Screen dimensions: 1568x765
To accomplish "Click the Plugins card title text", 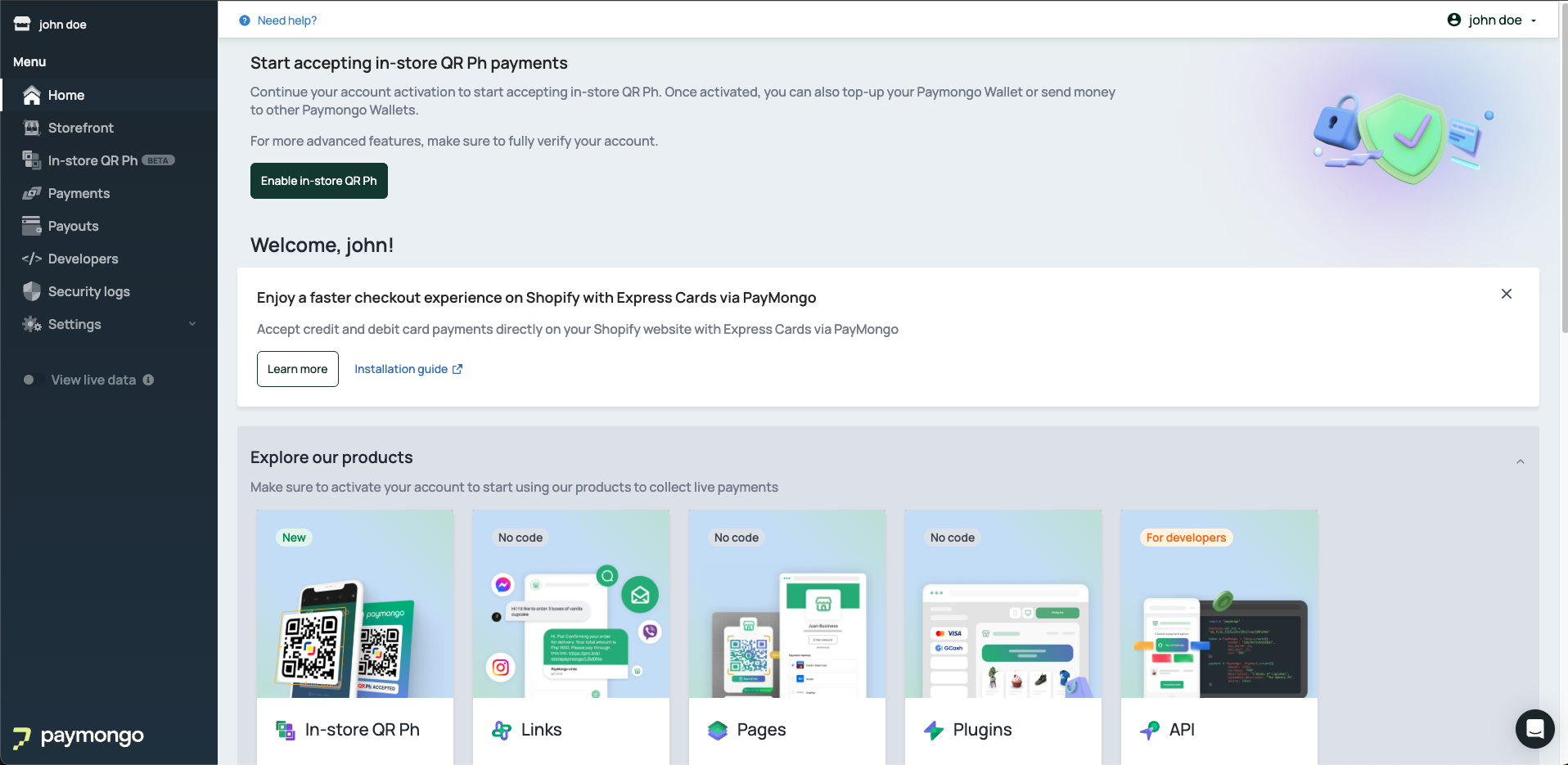I will [x=983, y=730].
